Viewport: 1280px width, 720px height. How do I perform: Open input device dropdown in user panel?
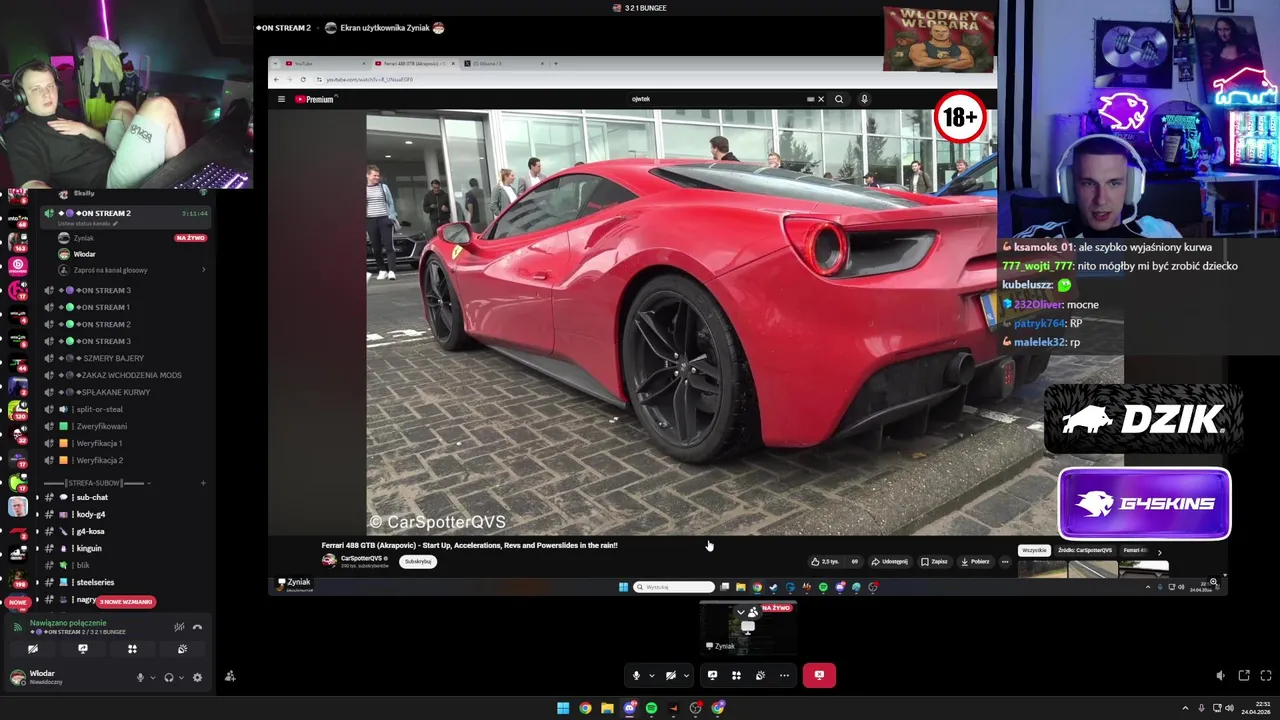click(x=152, y=677)
